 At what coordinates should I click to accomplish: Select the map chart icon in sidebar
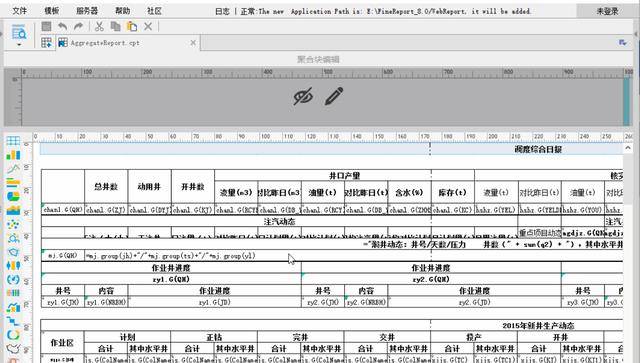pyautogui.click(x=13, y=349)
